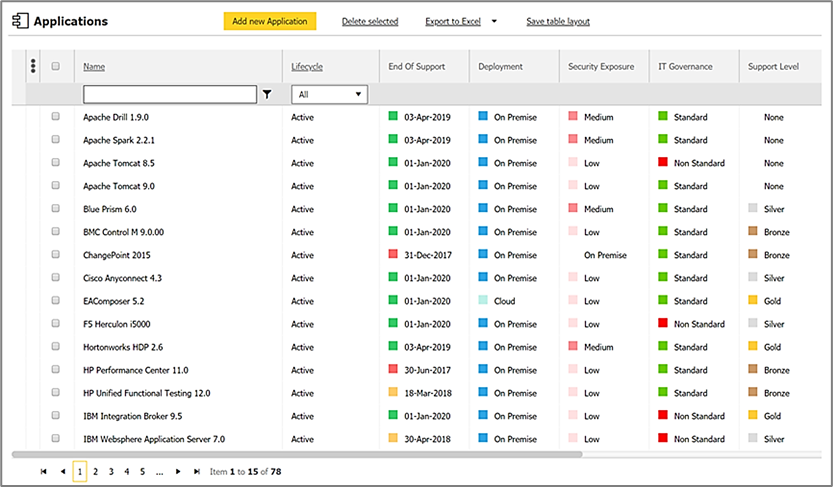Image resolution: width=833 pixels, height=487 pixels.
Task: Click the Name filter text input field
Action: pos(169,94)
